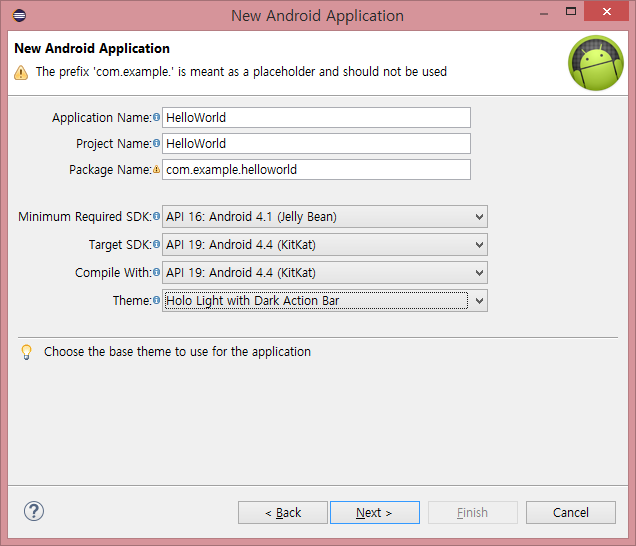Screen dimensions: 636x546
Task: Click the lightbulb hint icon
Action: [26, 352]
